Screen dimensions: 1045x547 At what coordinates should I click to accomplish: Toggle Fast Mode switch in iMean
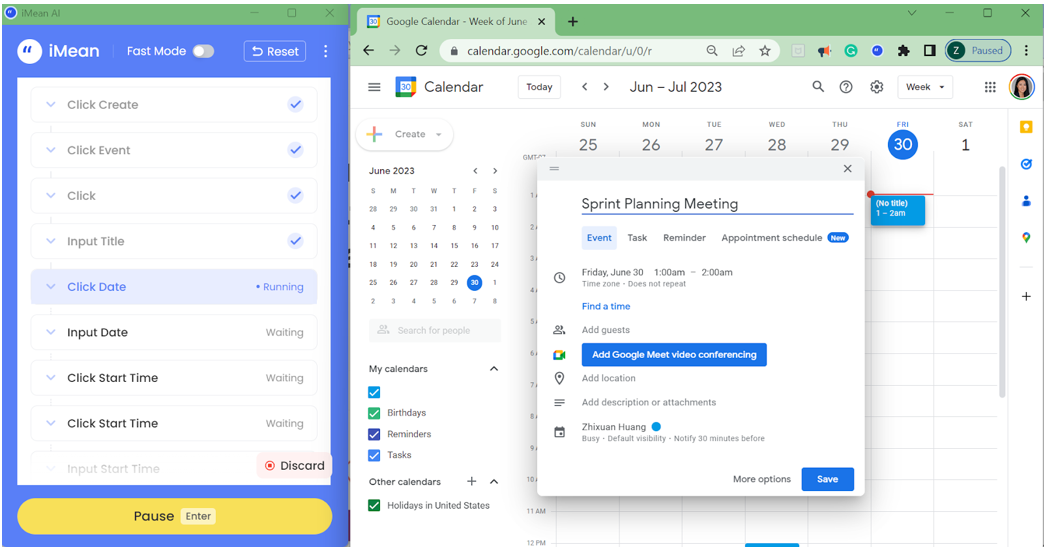[x=203, y=51]
